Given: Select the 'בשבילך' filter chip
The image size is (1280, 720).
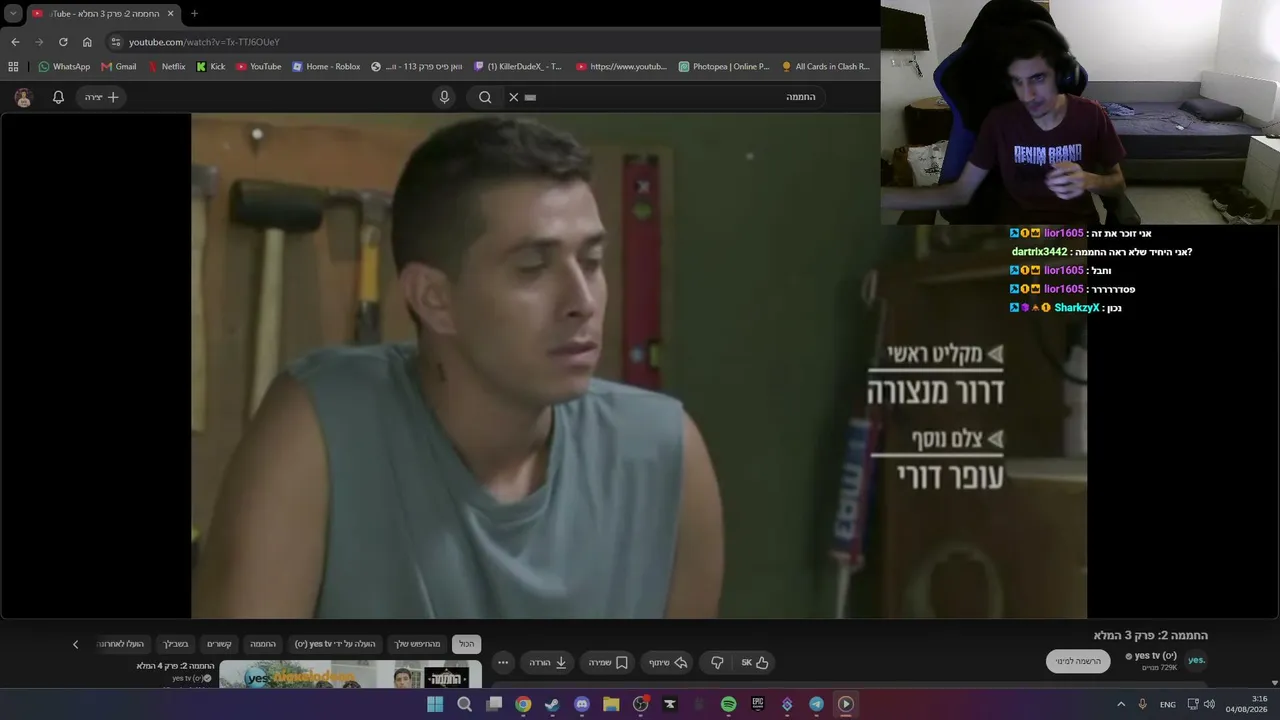Looking at the screenshot, I should click(175, 644).
